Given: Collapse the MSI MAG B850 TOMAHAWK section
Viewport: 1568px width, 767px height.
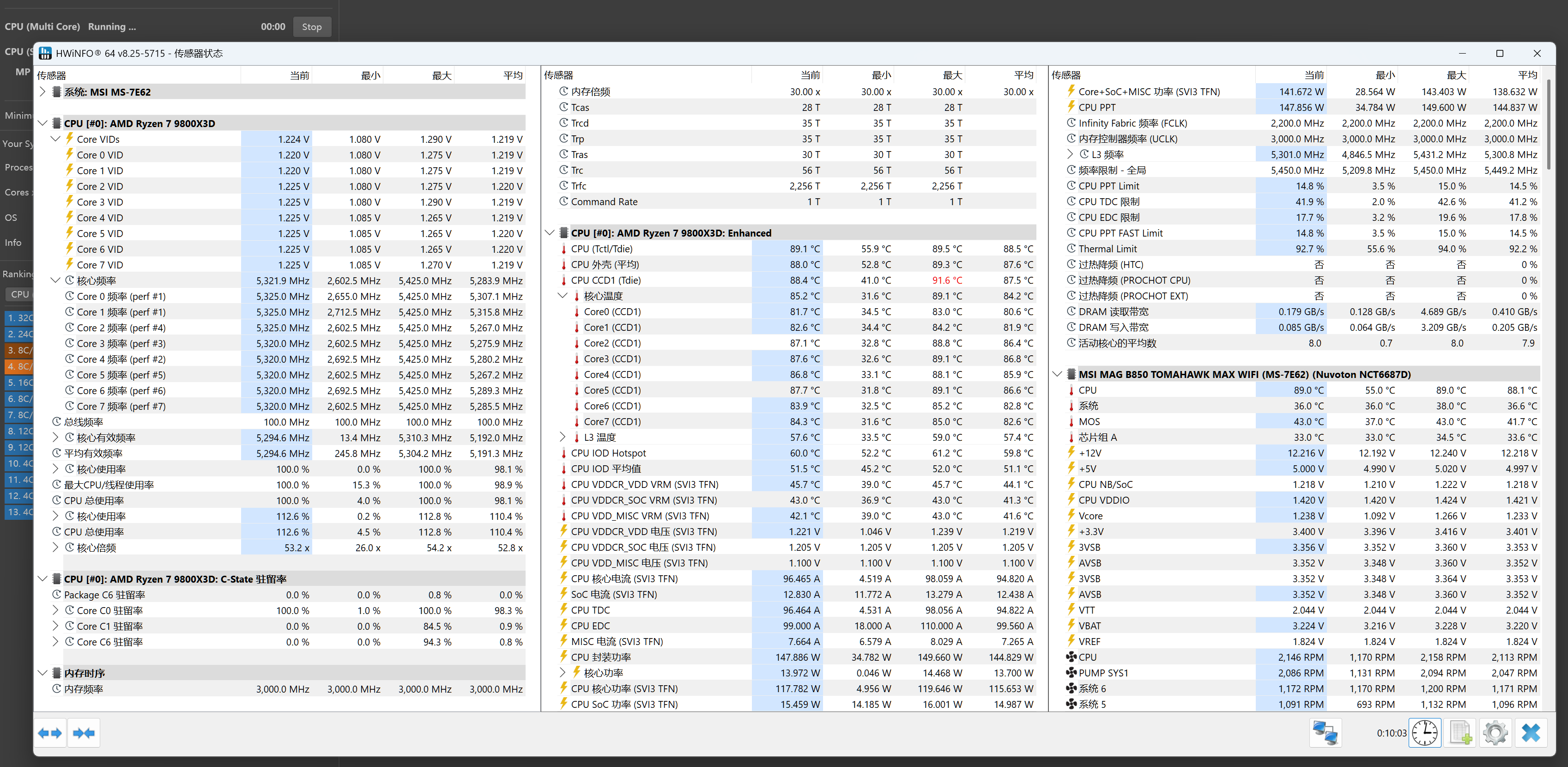Looking at the screenshot, I should coord(1057,374).
